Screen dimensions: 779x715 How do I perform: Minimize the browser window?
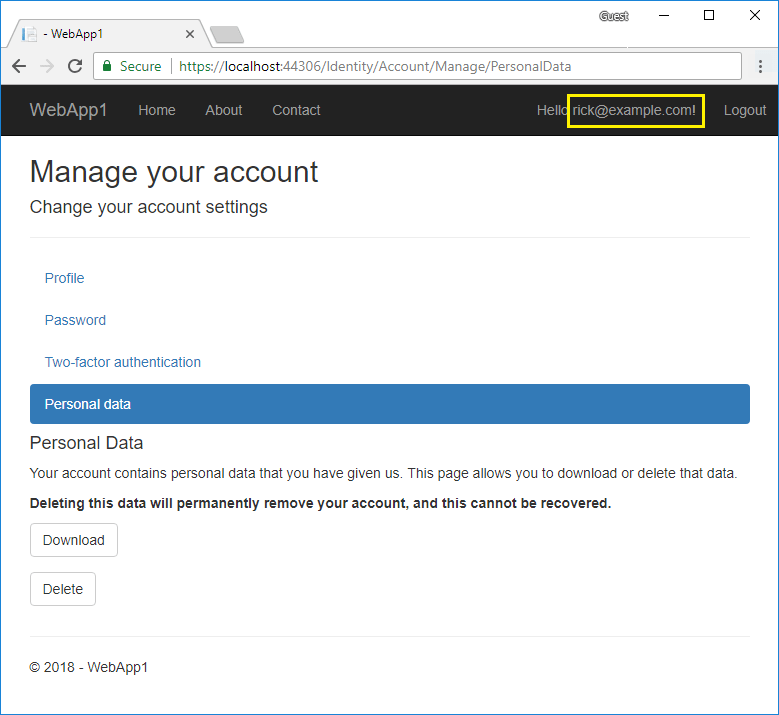664,15
